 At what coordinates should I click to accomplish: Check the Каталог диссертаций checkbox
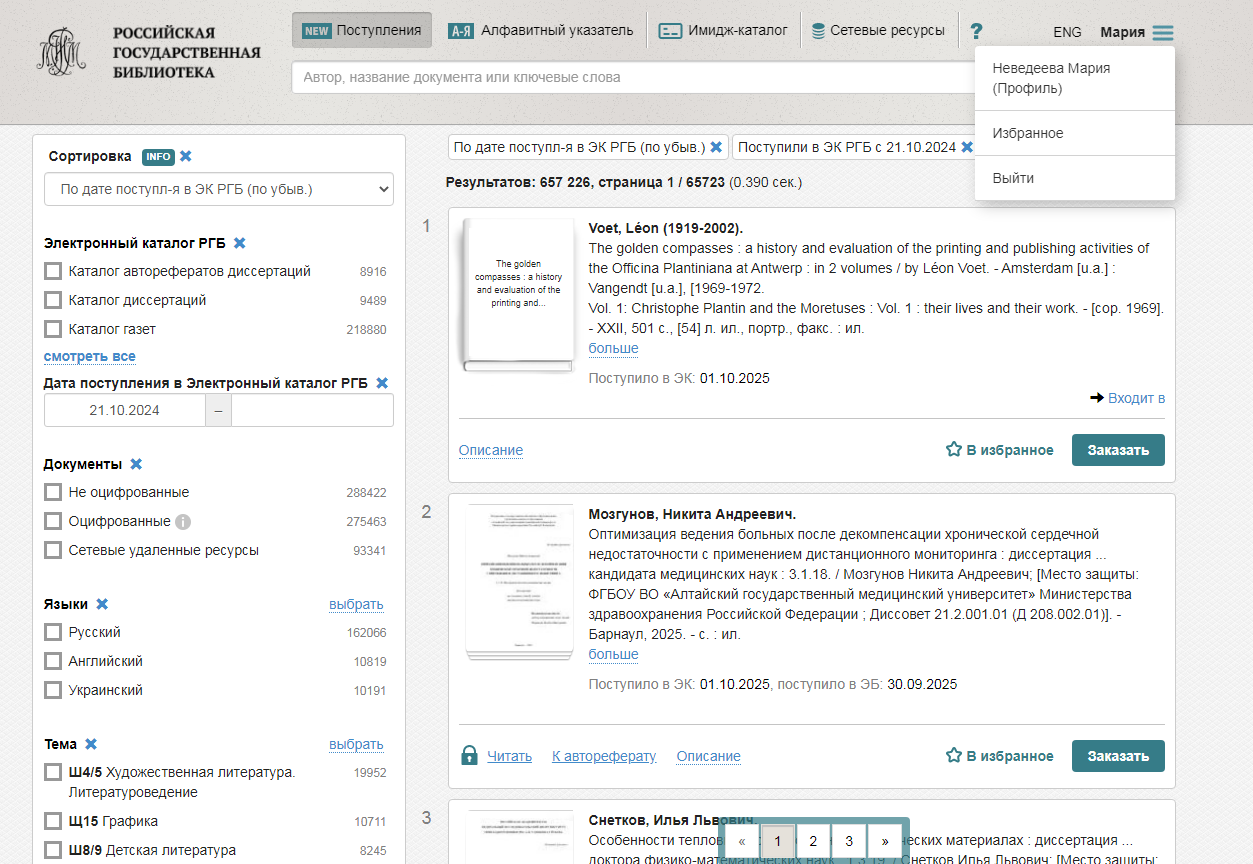click(53, 300)
